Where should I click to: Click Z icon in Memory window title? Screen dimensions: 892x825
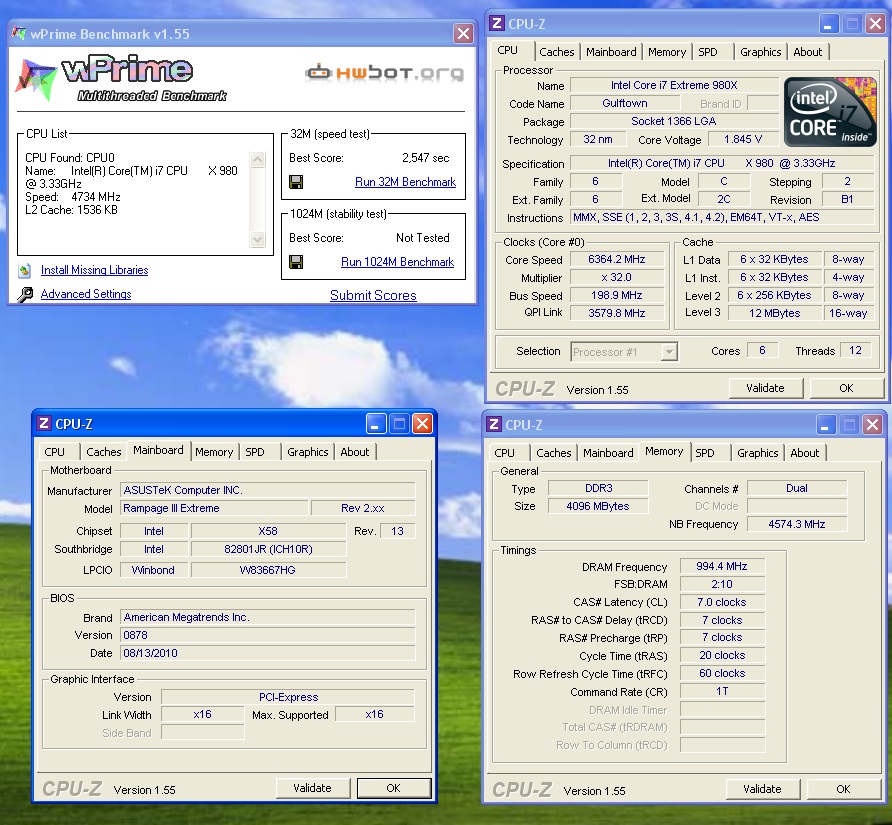(x=494, y=424)
